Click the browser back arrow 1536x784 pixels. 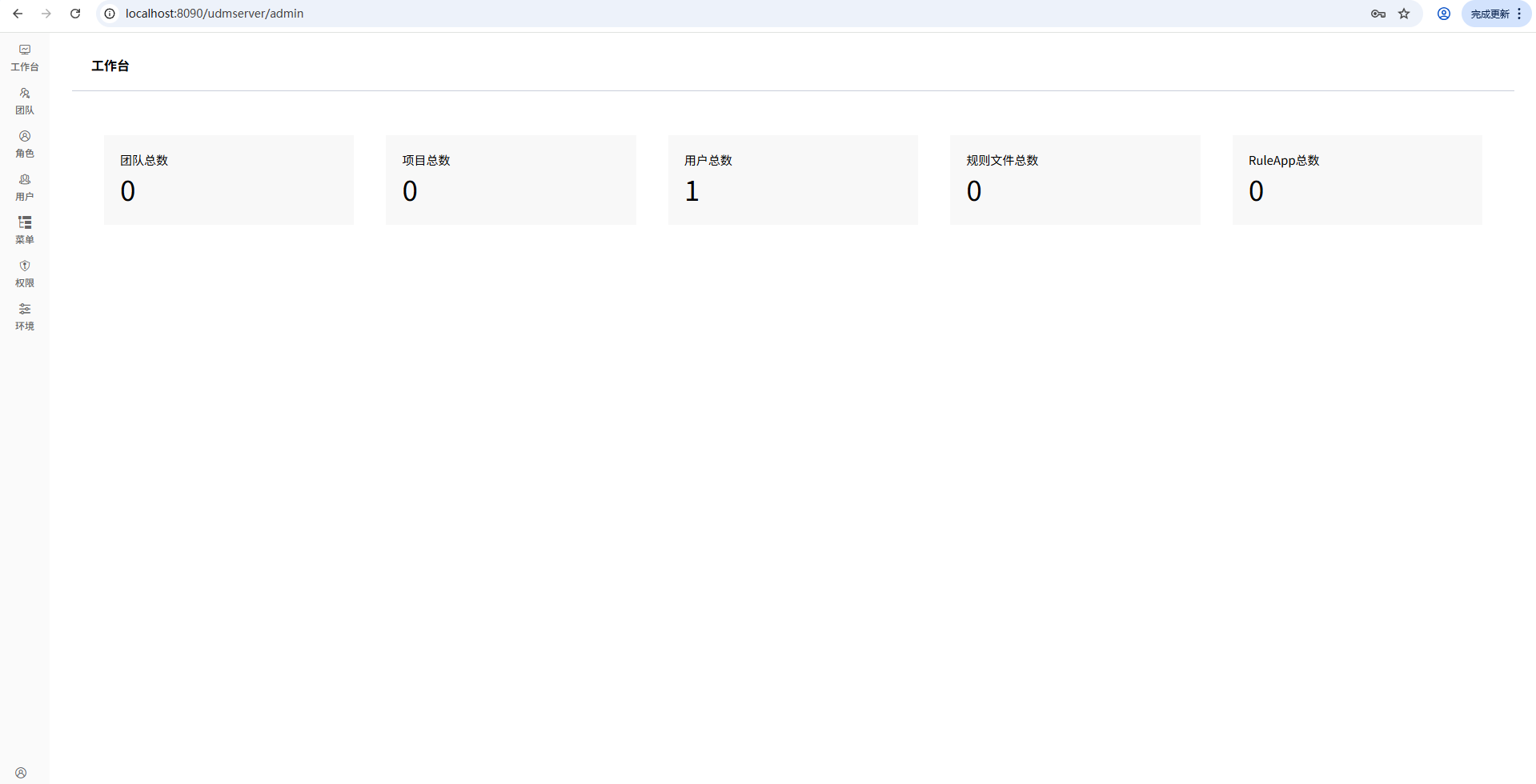[18, 14]
